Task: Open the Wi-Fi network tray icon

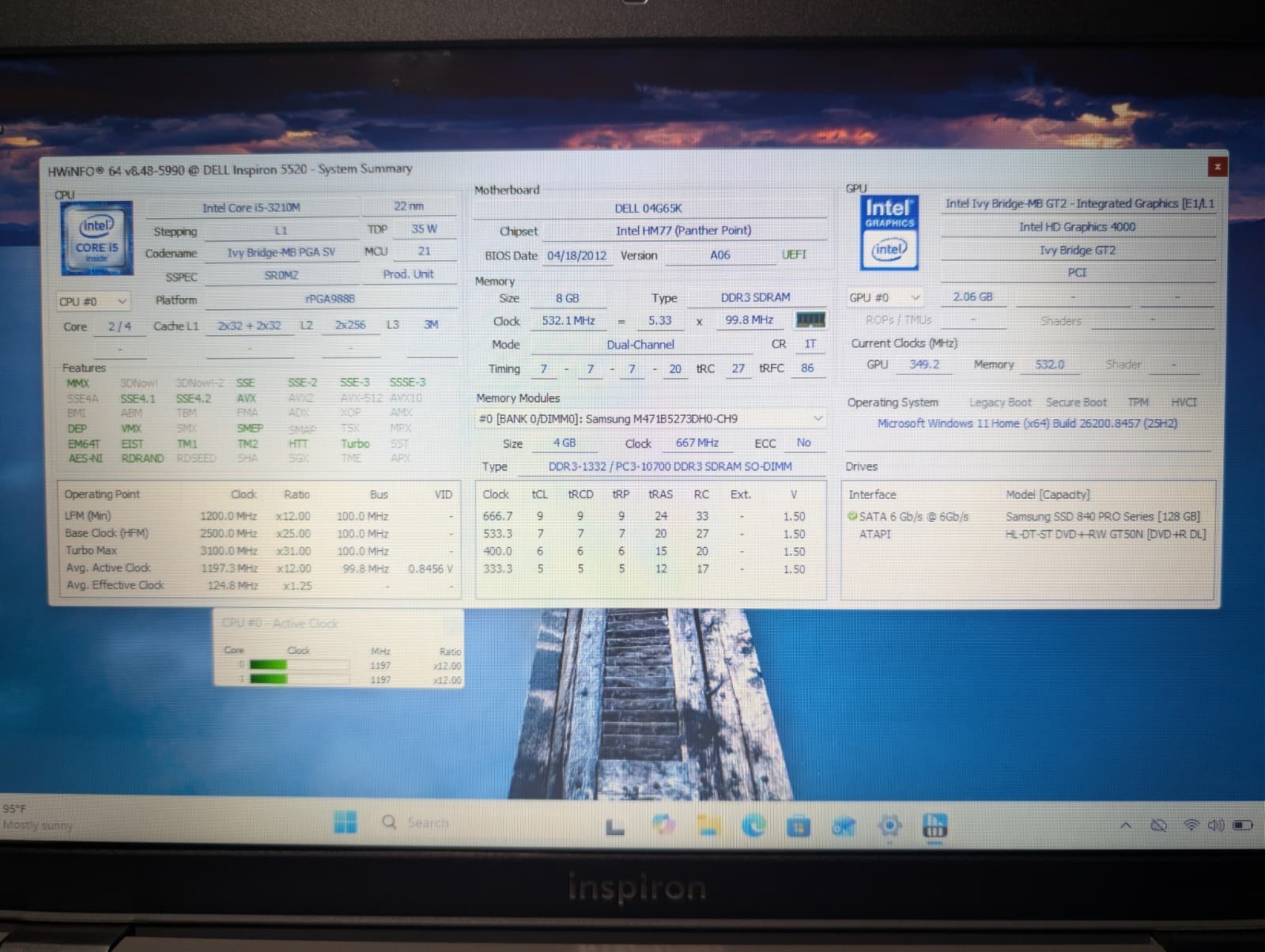Action: pos(1191,825)
